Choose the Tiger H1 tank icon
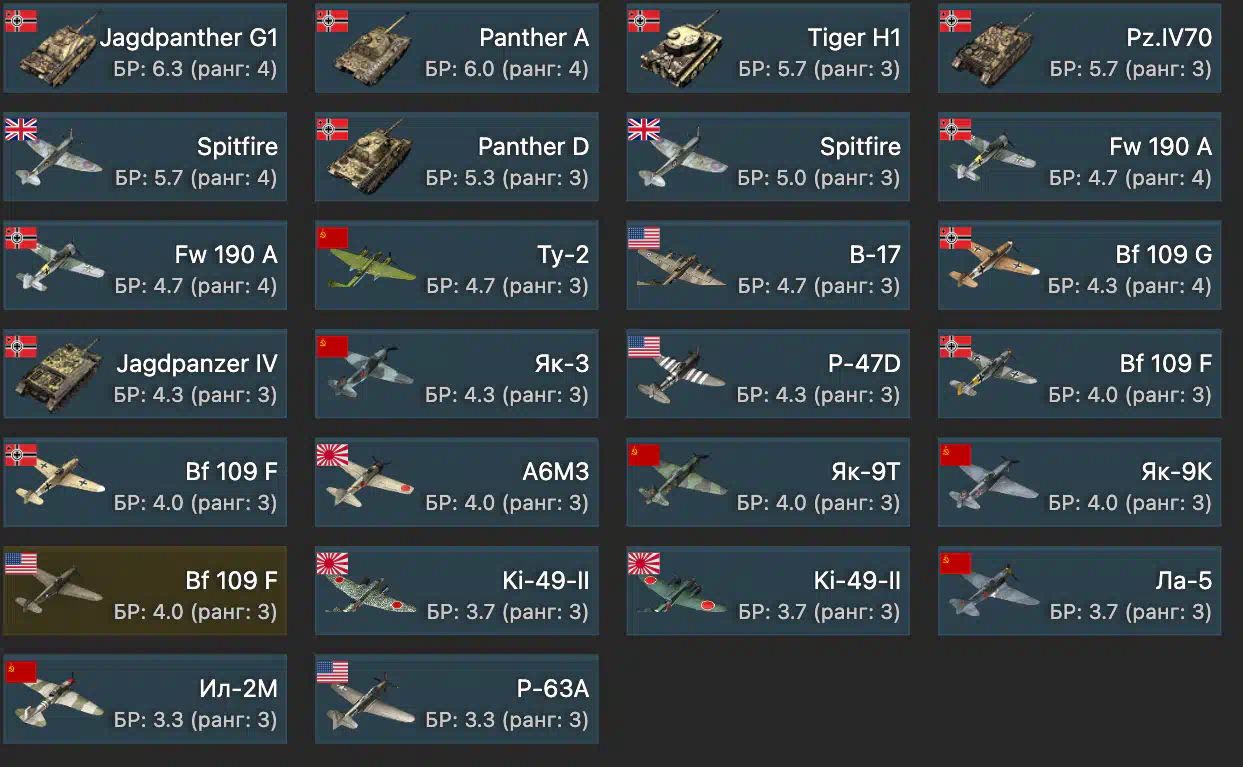The height and width of the screenshot is (767, 1243). (683, 52)
